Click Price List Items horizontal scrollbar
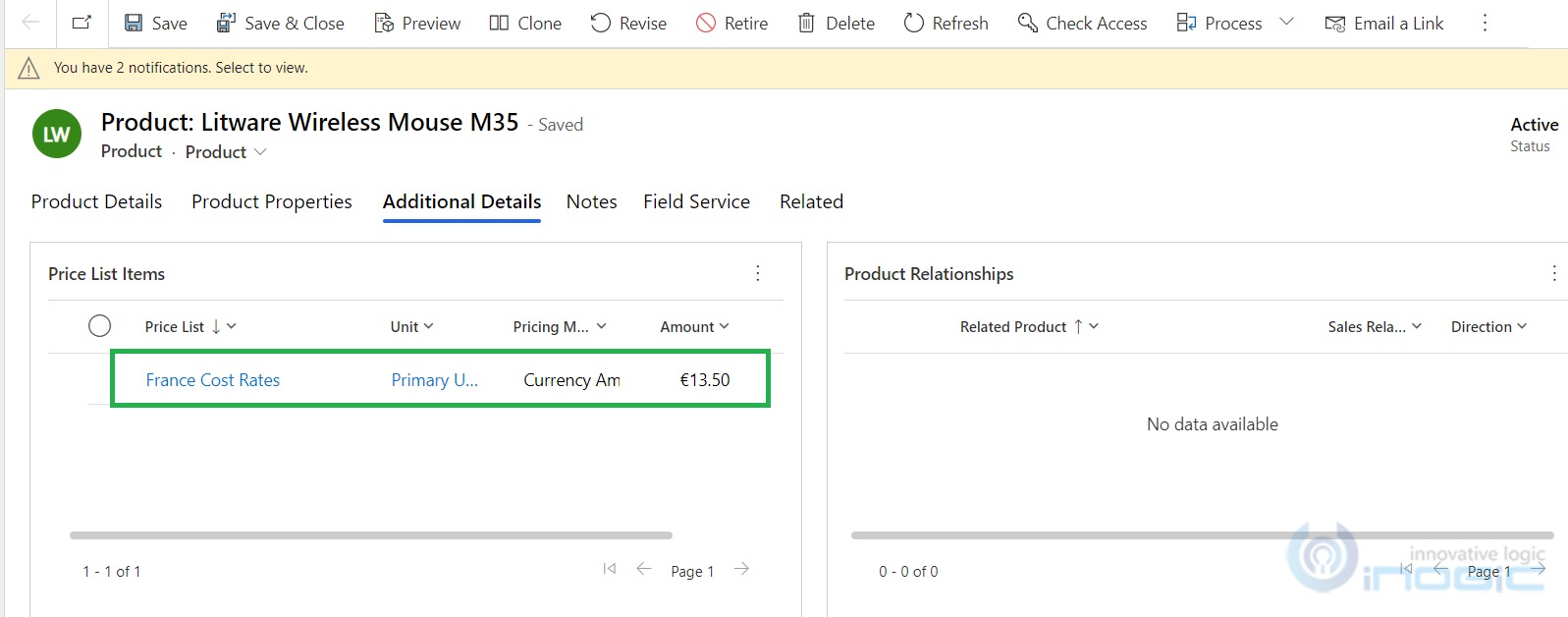Screen dimensions: 1568x617 371,535
